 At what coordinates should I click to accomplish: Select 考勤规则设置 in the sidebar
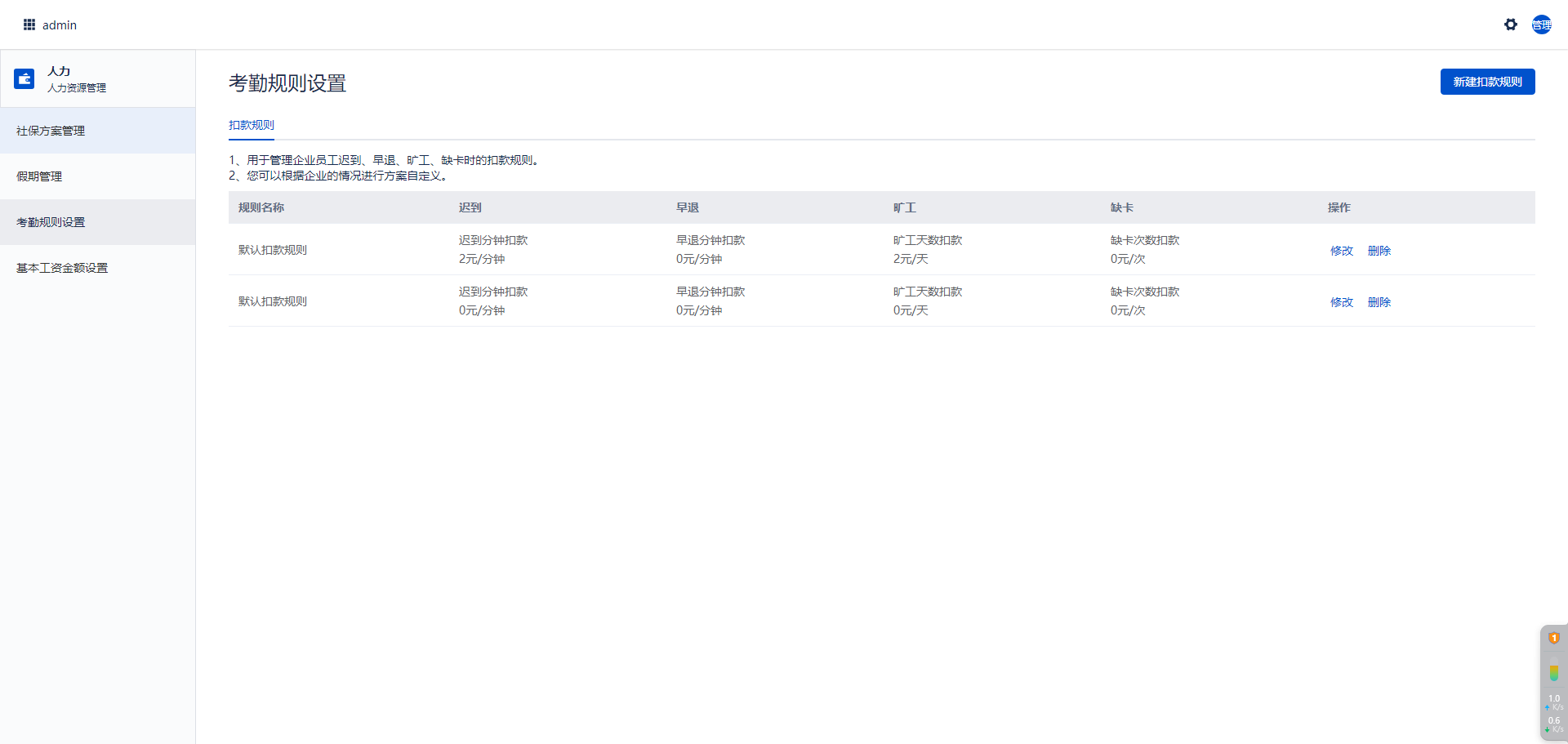(51, 222)
